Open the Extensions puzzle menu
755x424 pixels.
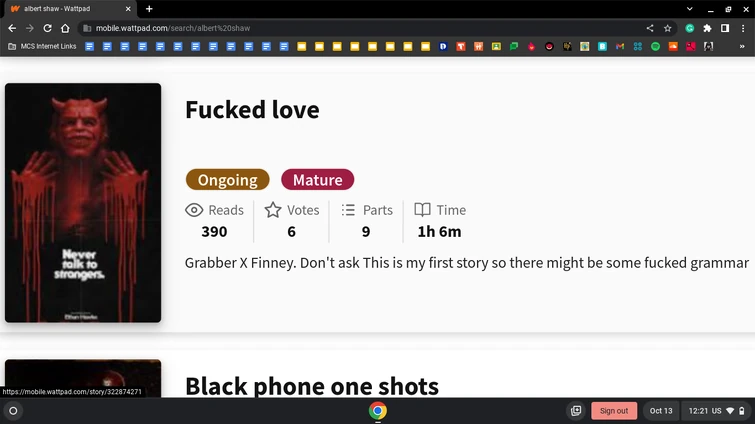(707, 28)
